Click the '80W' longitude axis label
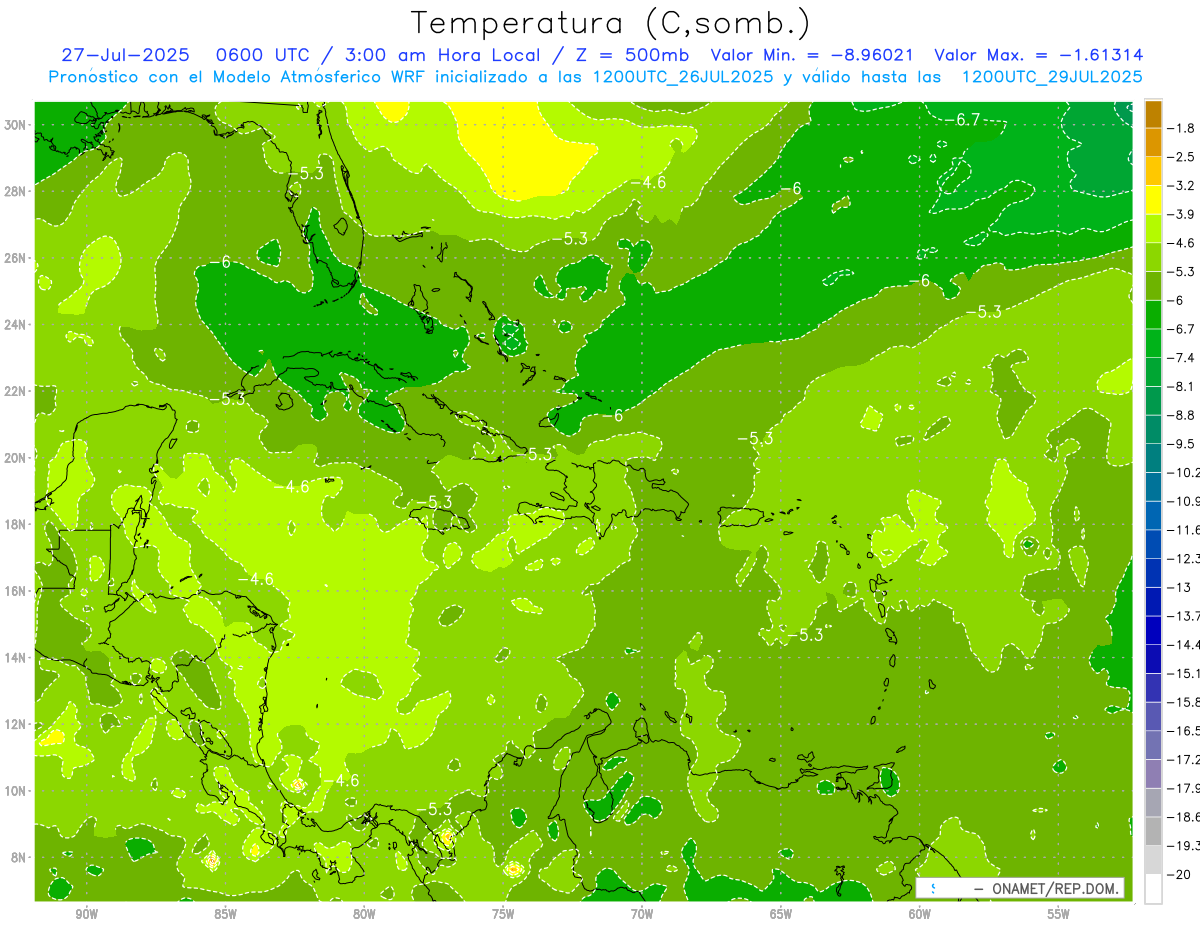Image resolution: width=1200 pixels, height=927 pixels. [x=364, y=914]
